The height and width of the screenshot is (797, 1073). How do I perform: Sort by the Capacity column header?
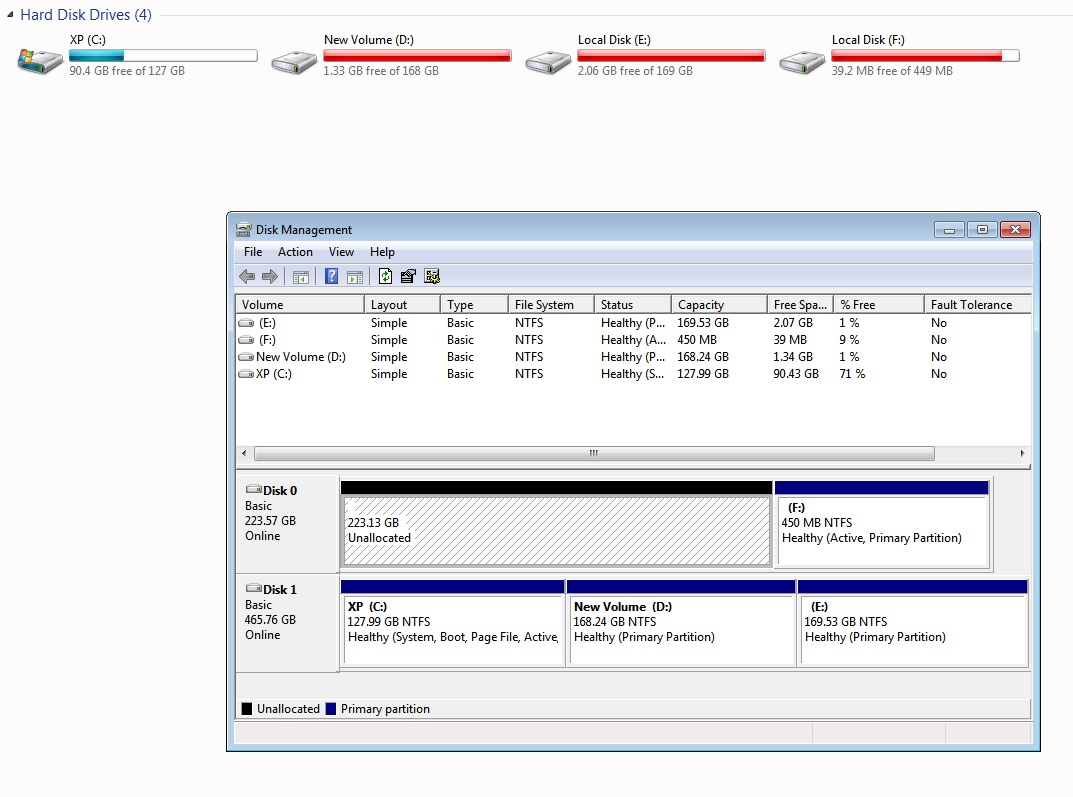click(x=719, y=304)
